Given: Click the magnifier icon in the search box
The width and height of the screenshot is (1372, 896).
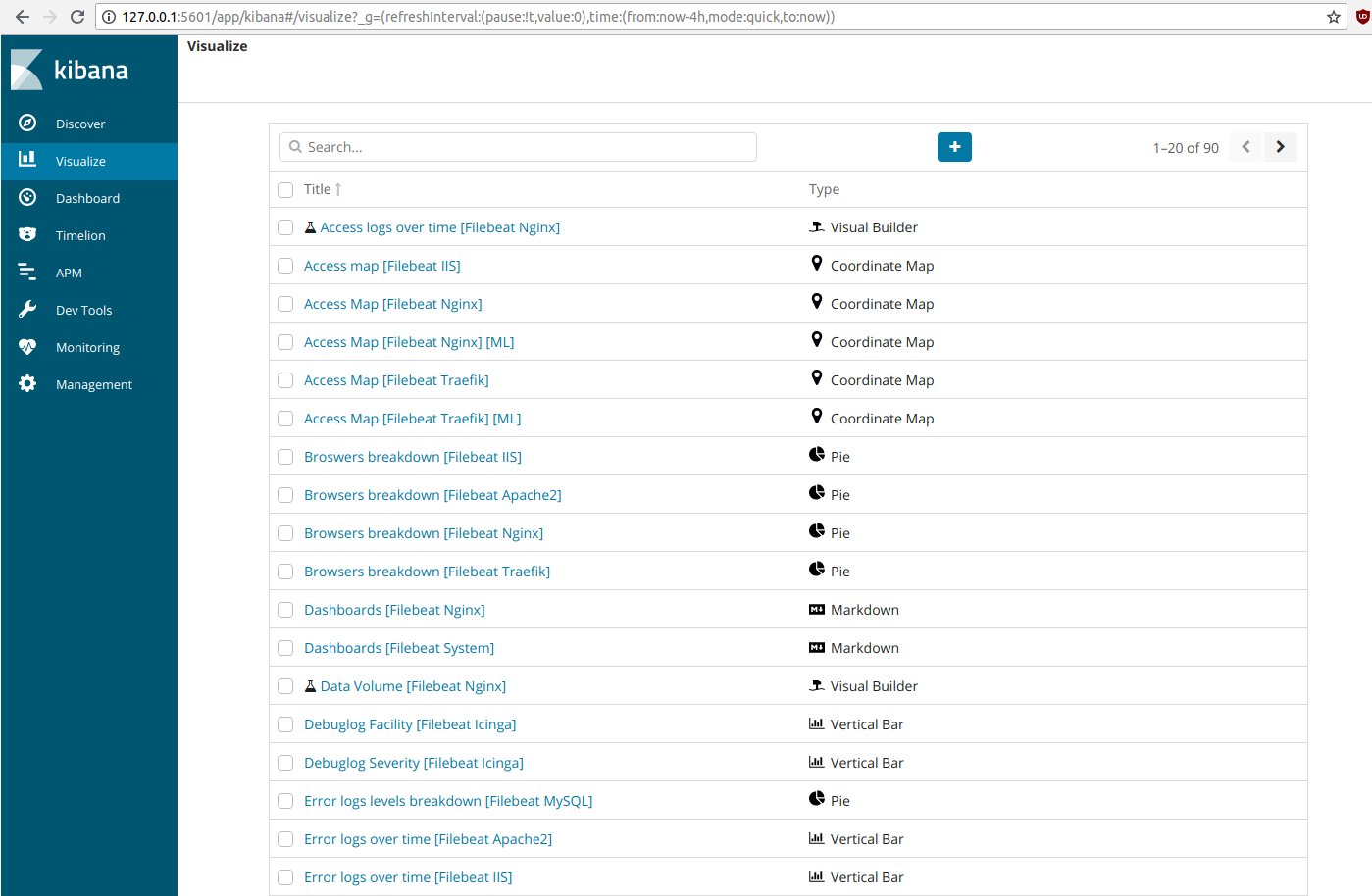Looking at the screenshot, I should pos(295,147).
